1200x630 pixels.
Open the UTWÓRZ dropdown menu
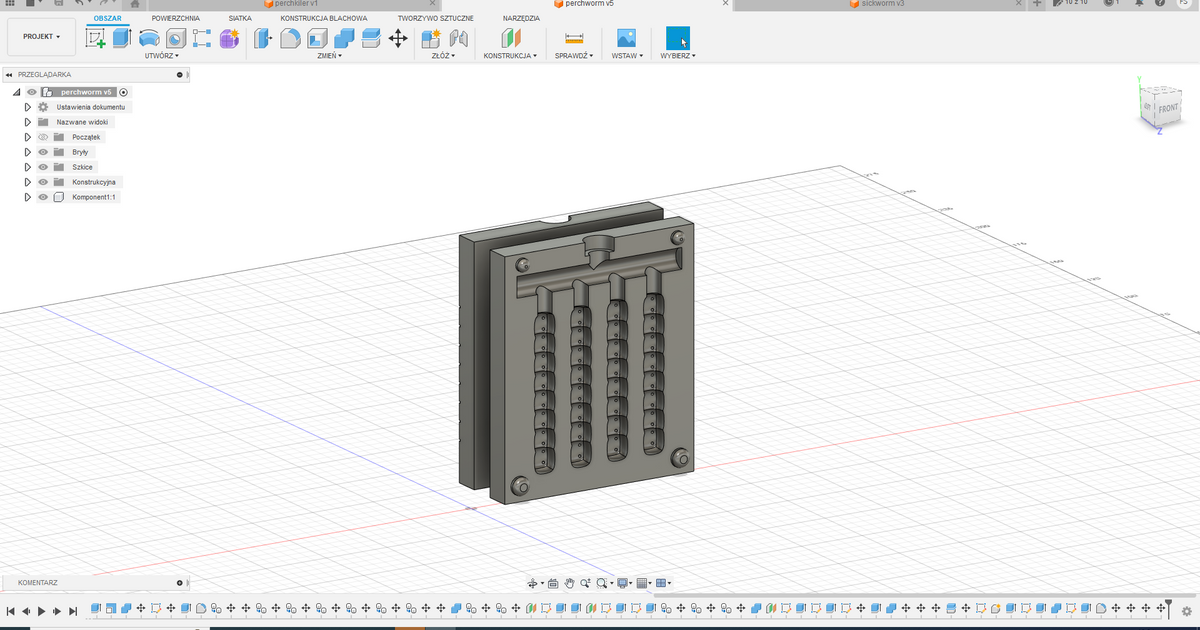click(162, 56)
